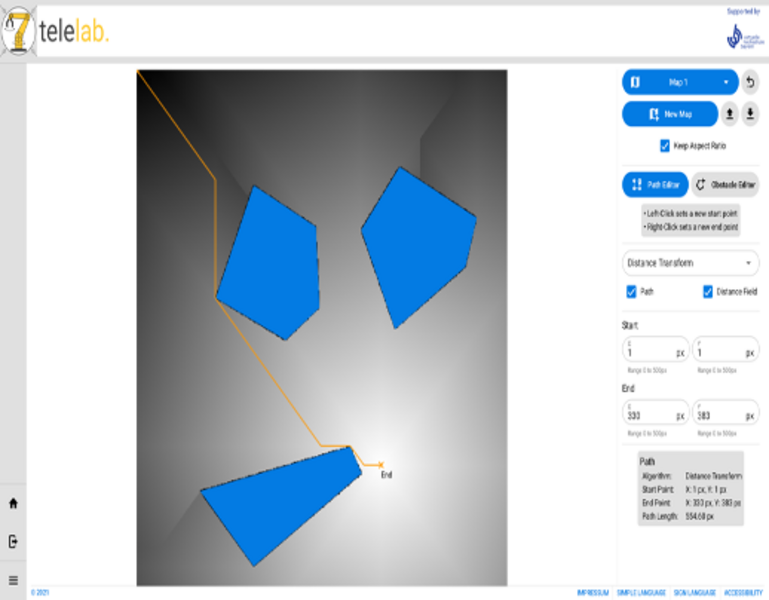Switch to the Obstacle Editor tab
This screenshot has width=769, height=600.
click(x=726, y=185)
